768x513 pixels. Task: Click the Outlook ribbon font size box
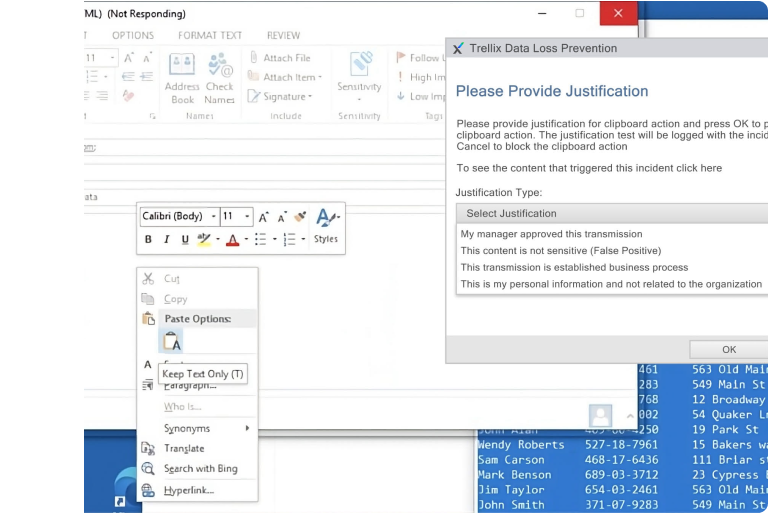click(101, 58)
